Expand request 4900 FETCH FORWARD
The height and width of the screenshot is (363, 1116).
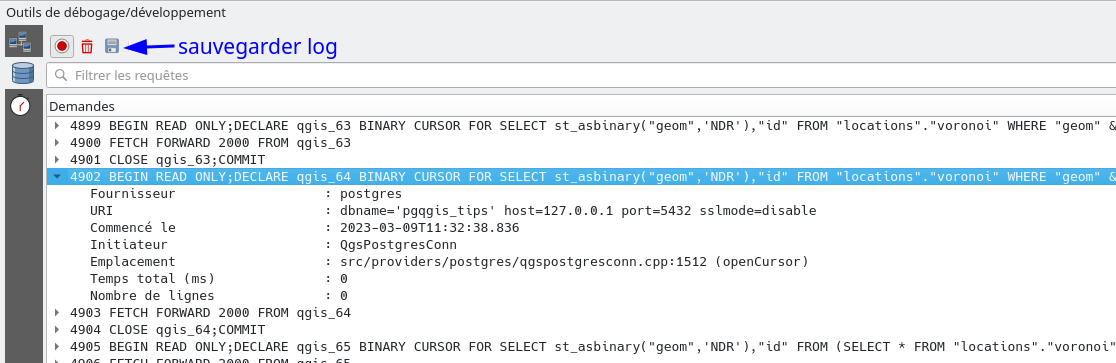point(57,142)
